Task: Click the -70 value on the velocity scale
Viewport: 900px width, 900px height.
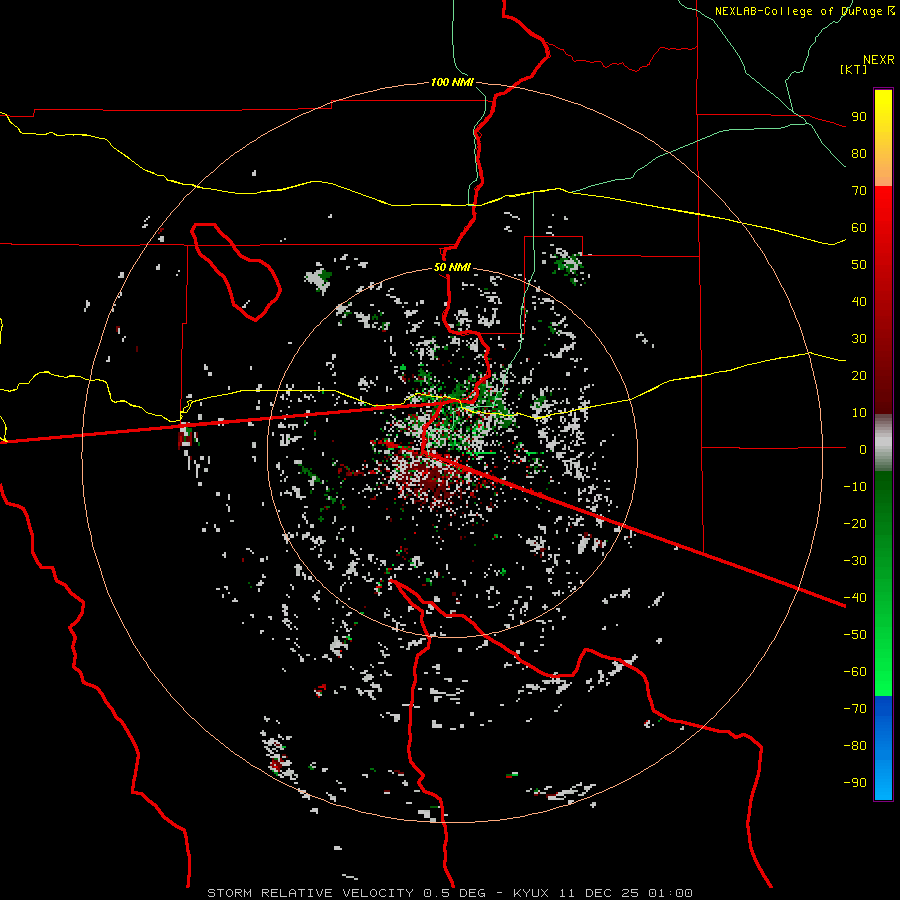Action: (855, 709)
